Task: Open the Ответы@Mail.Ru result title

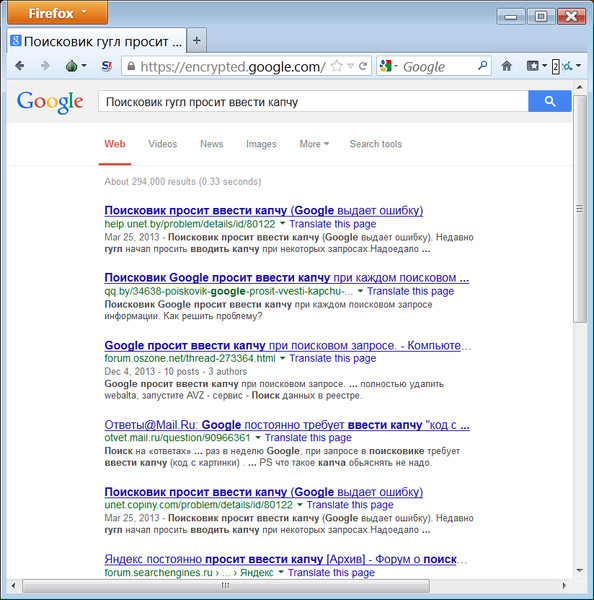Action: [x=287, y=425]
